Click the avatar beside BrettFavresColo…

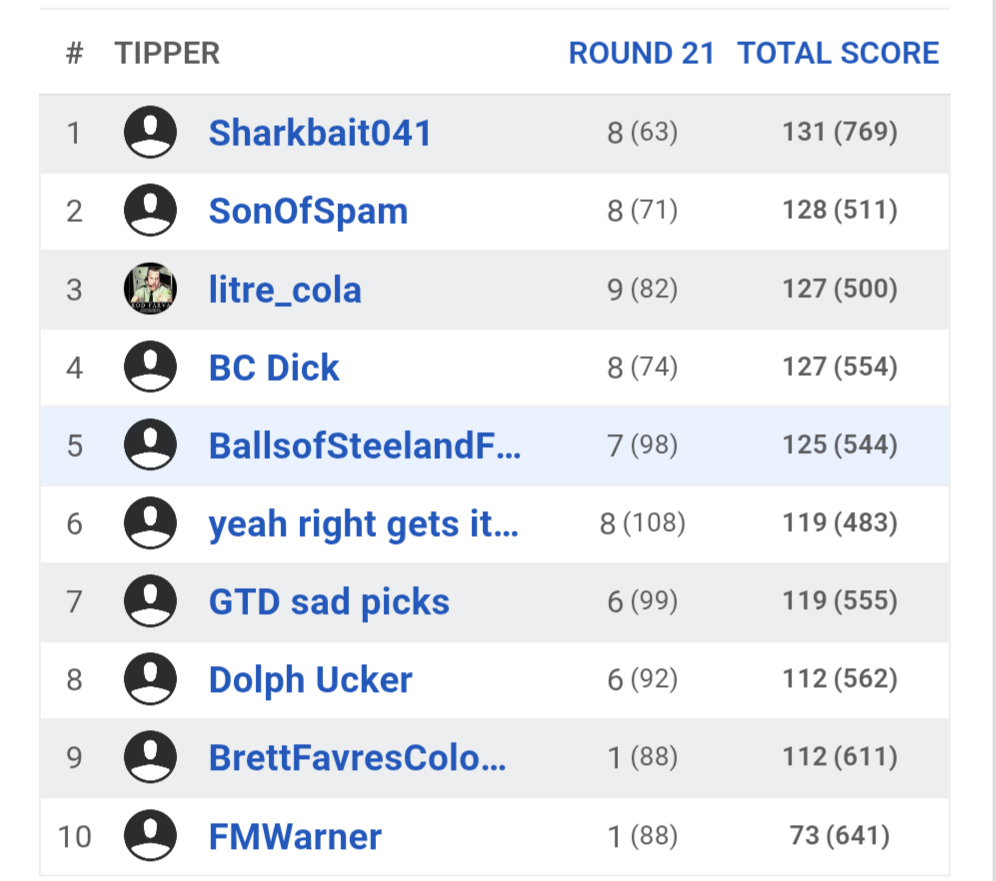(150, 757)
